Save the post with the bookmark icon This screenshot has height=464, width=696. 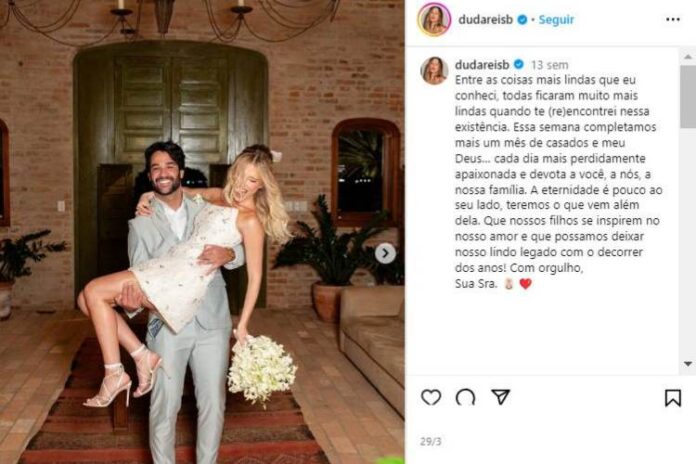673,398
